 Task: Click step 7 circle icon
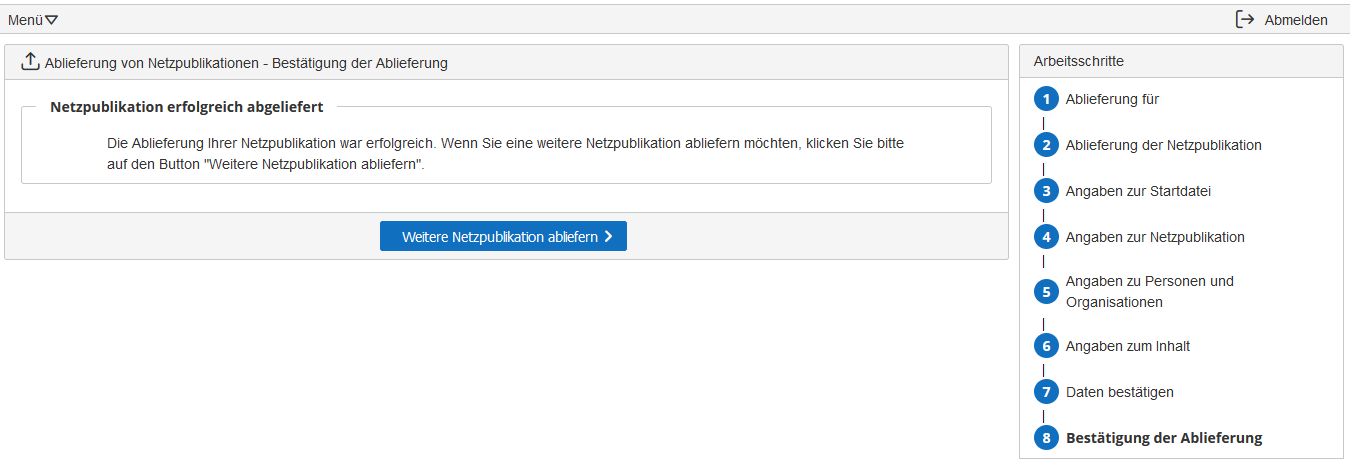[1046, 392]
